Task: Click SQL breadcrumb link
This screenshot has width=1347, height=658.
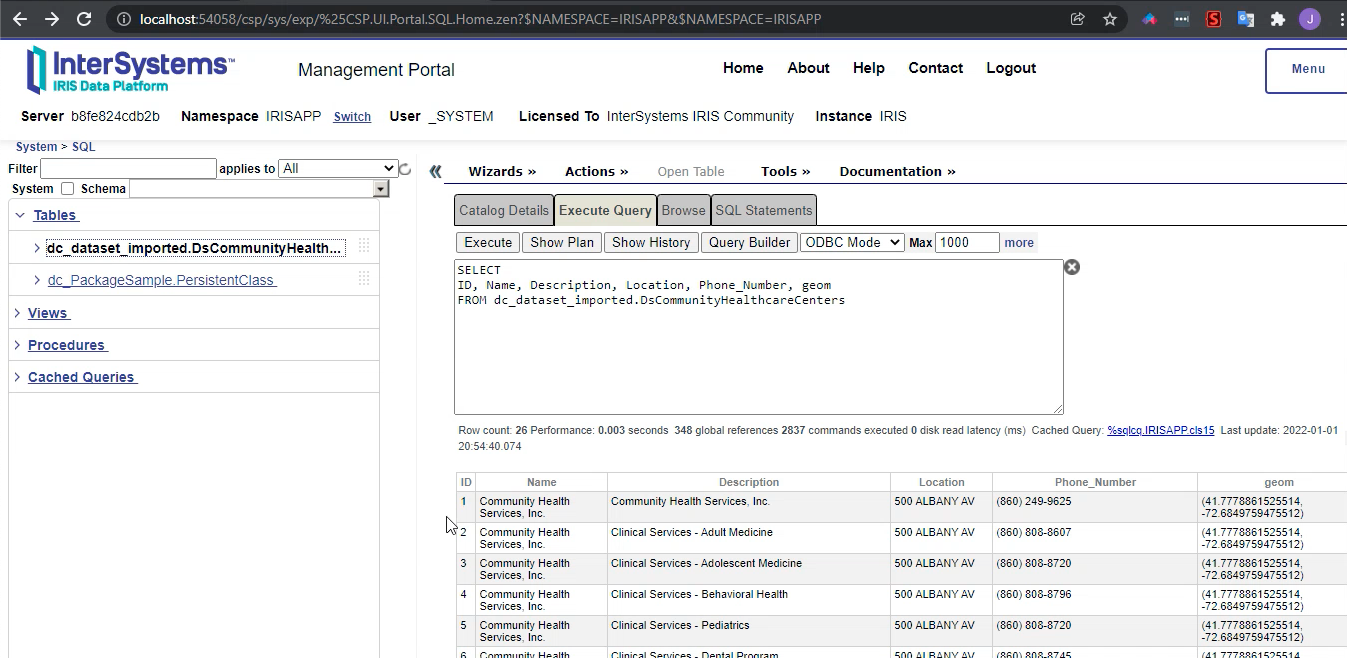Action: [84, 147]
